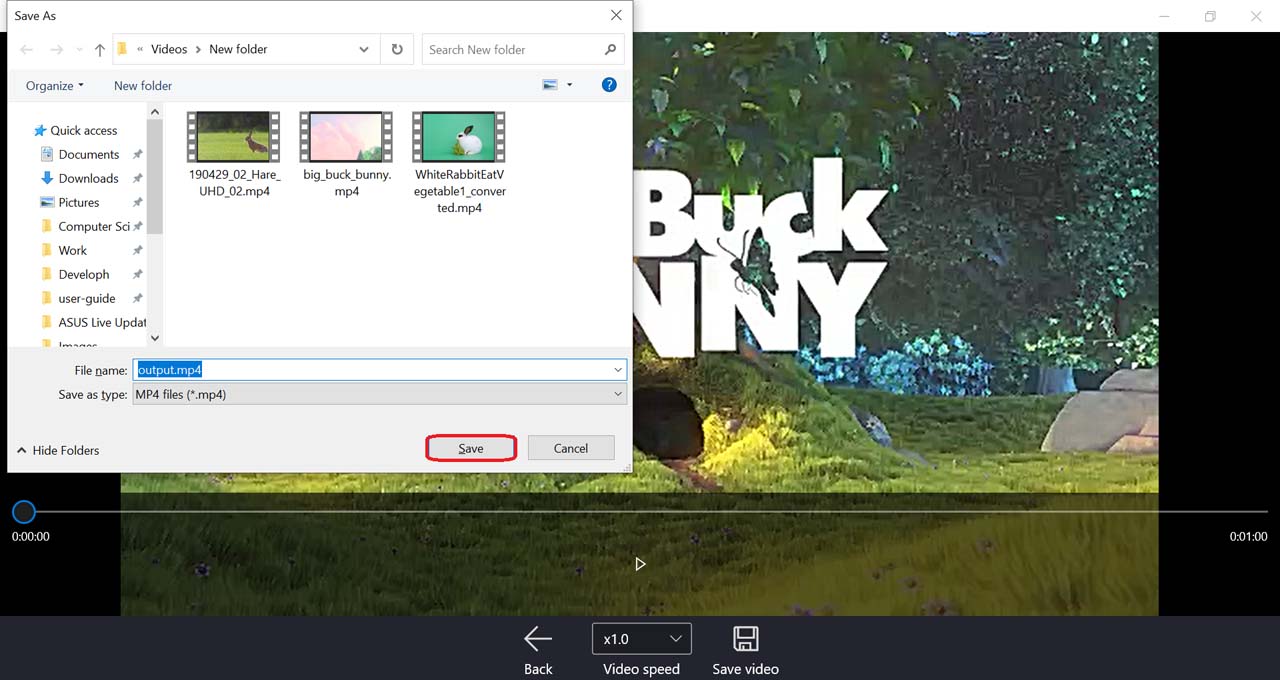Click the Help question mark icon
Screen dimensions: 1280x680
click(609, 85)
